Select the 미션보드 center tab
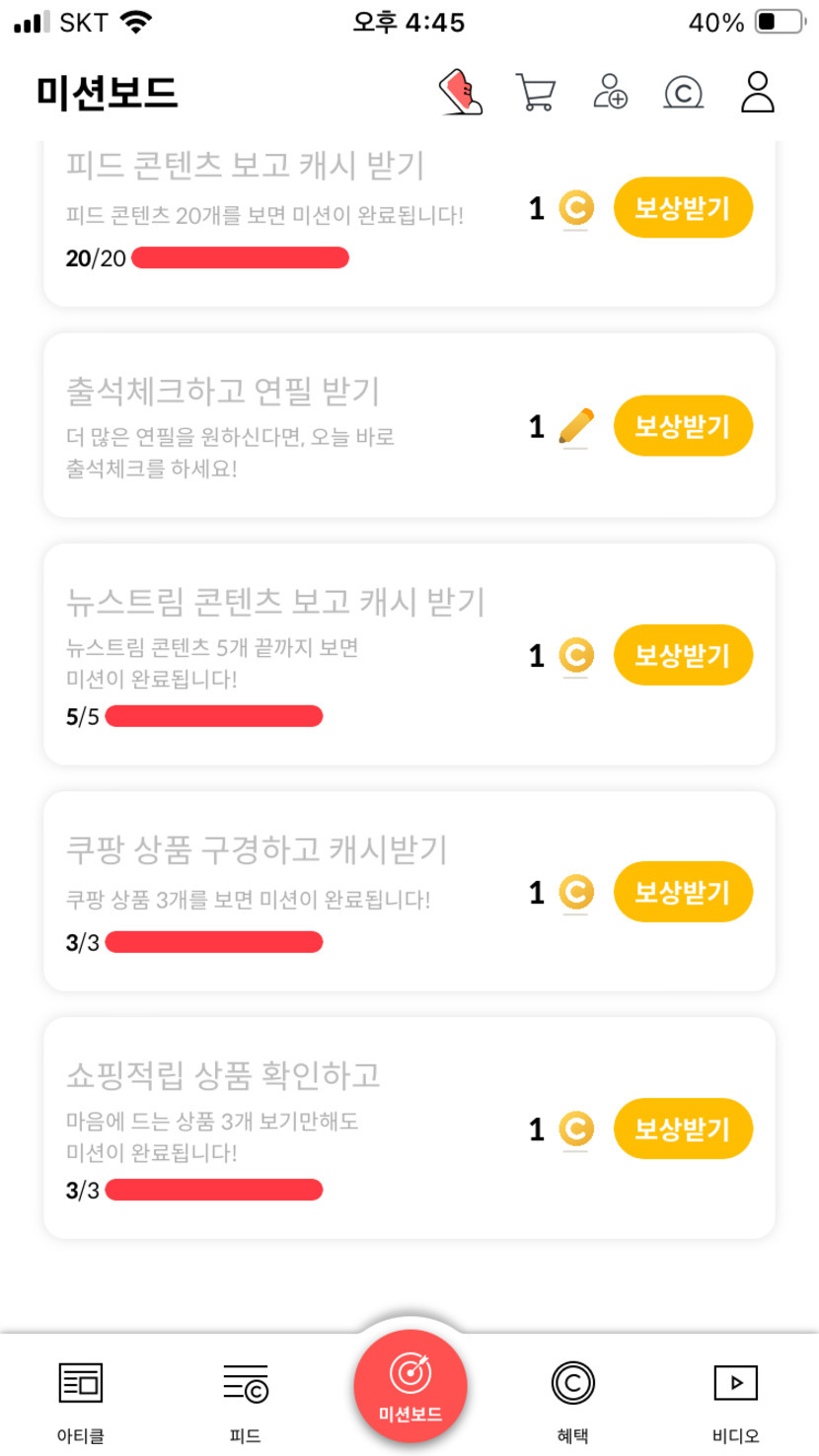 [x=410, y=1386]
